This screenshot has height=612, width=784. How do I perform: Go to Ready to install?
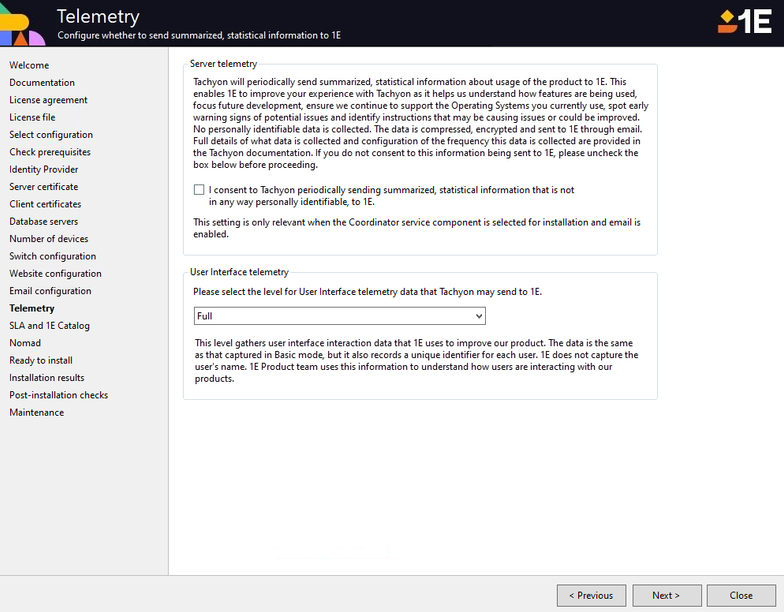41,360
